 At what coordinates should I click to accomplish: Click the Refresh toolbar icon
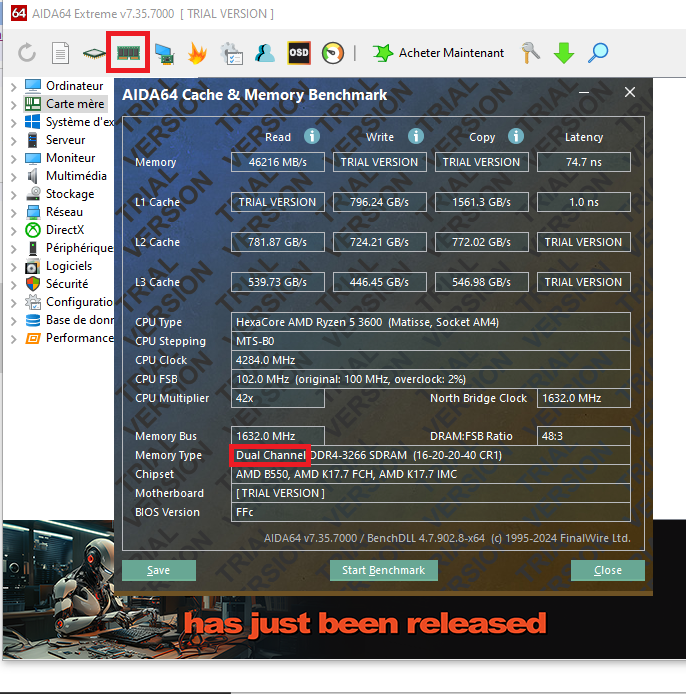[x=27, y=53]
